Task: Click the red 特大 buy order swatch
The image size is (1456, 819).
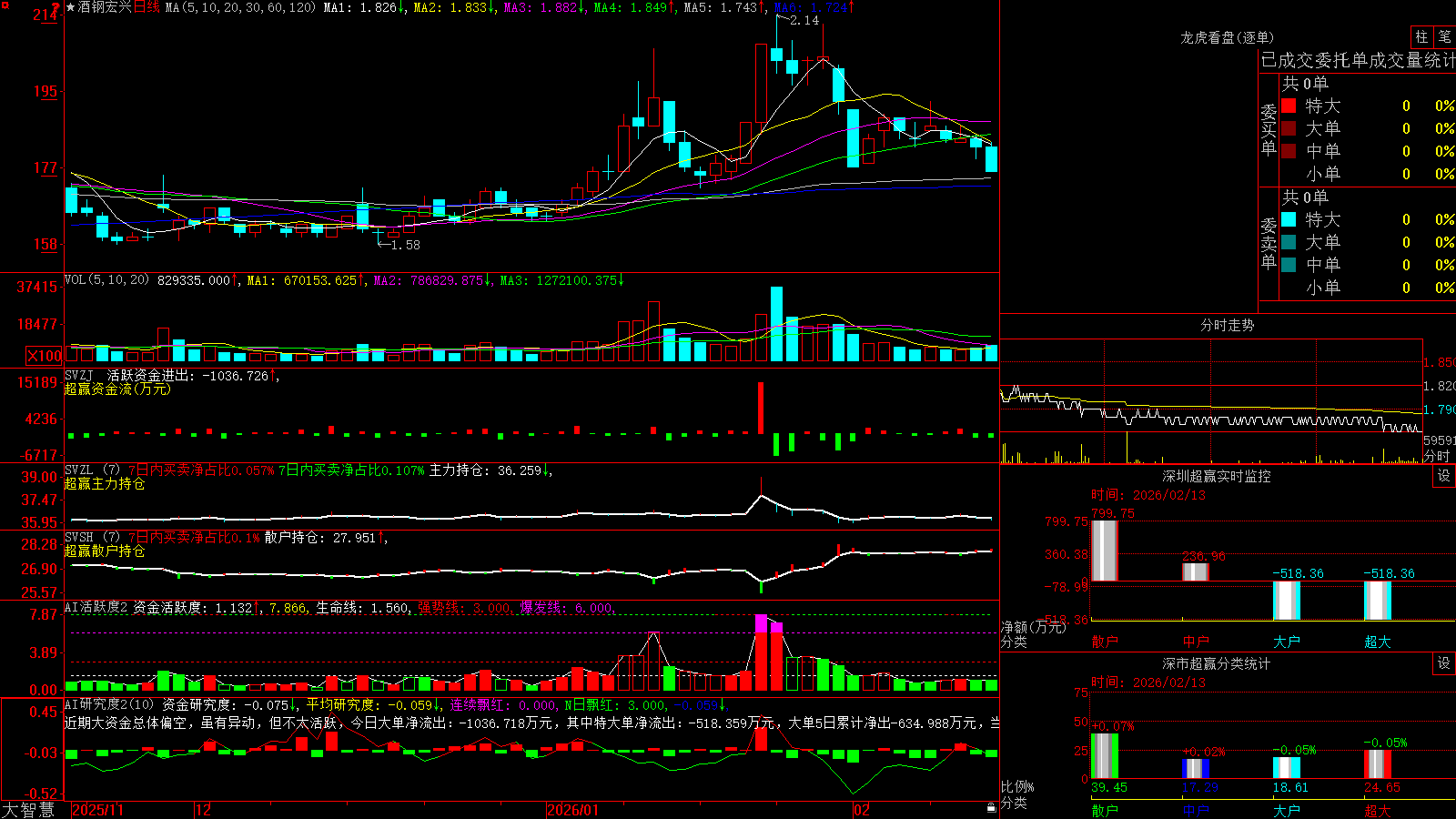Action: click(1289, 106)
